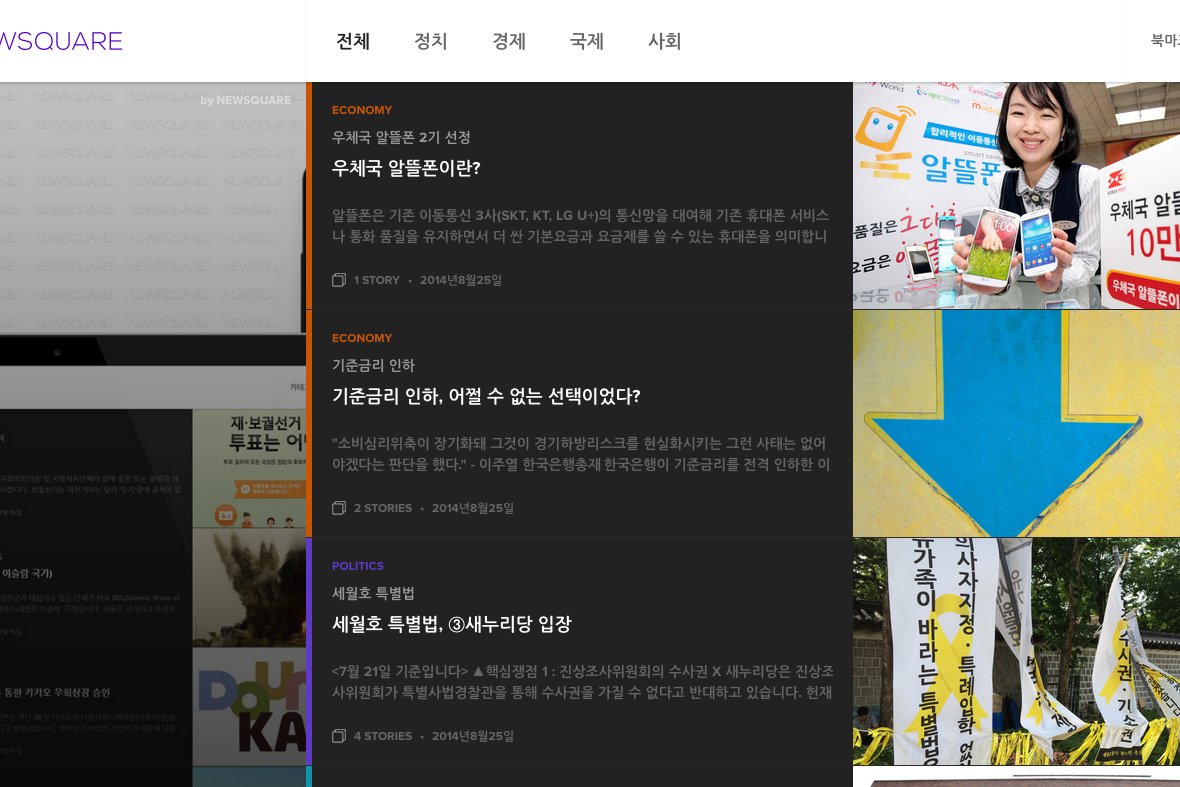1180x787 pixels.
Task: Click the POLITICS category label
Action: (358, 566)
